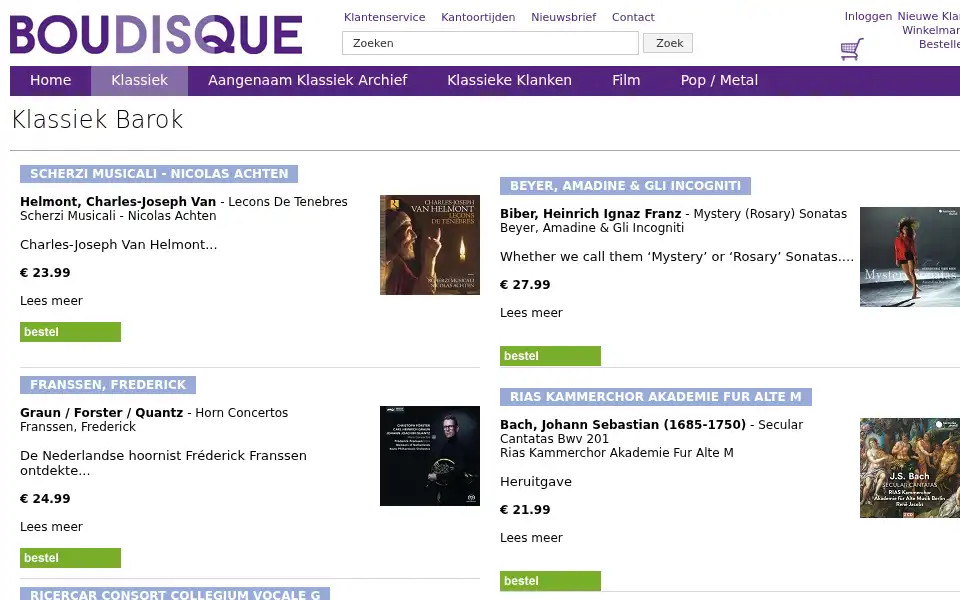This screenshot has height=600, width=960.
Task: Order Mystery Sonatas with bestel button
Action: coord(550,356)
